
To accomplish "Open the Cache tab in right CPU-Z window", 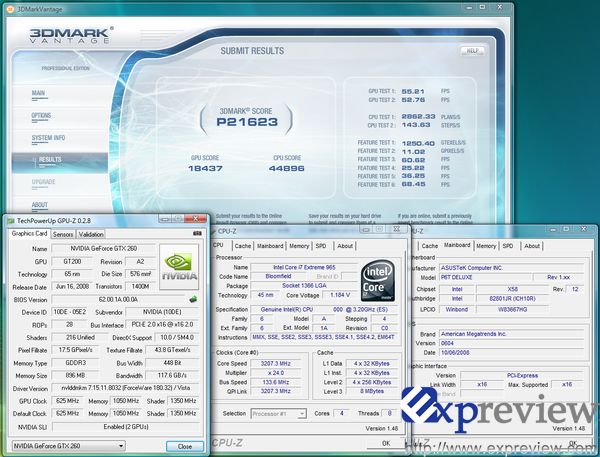I will (x=429, y=246).
